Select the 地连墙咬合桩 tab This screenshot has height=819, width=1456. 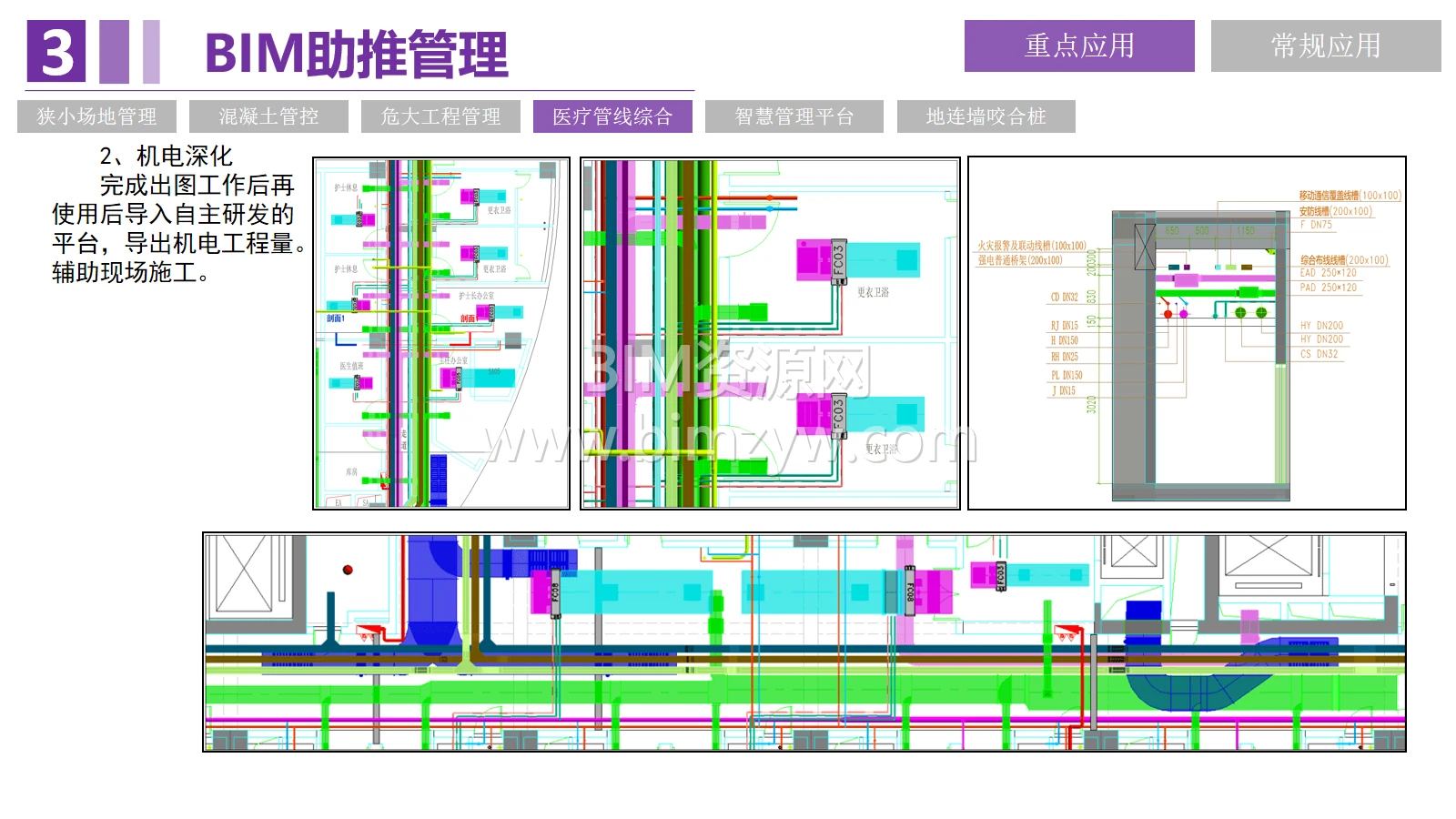pyautogui.click(x=986, y=116)
